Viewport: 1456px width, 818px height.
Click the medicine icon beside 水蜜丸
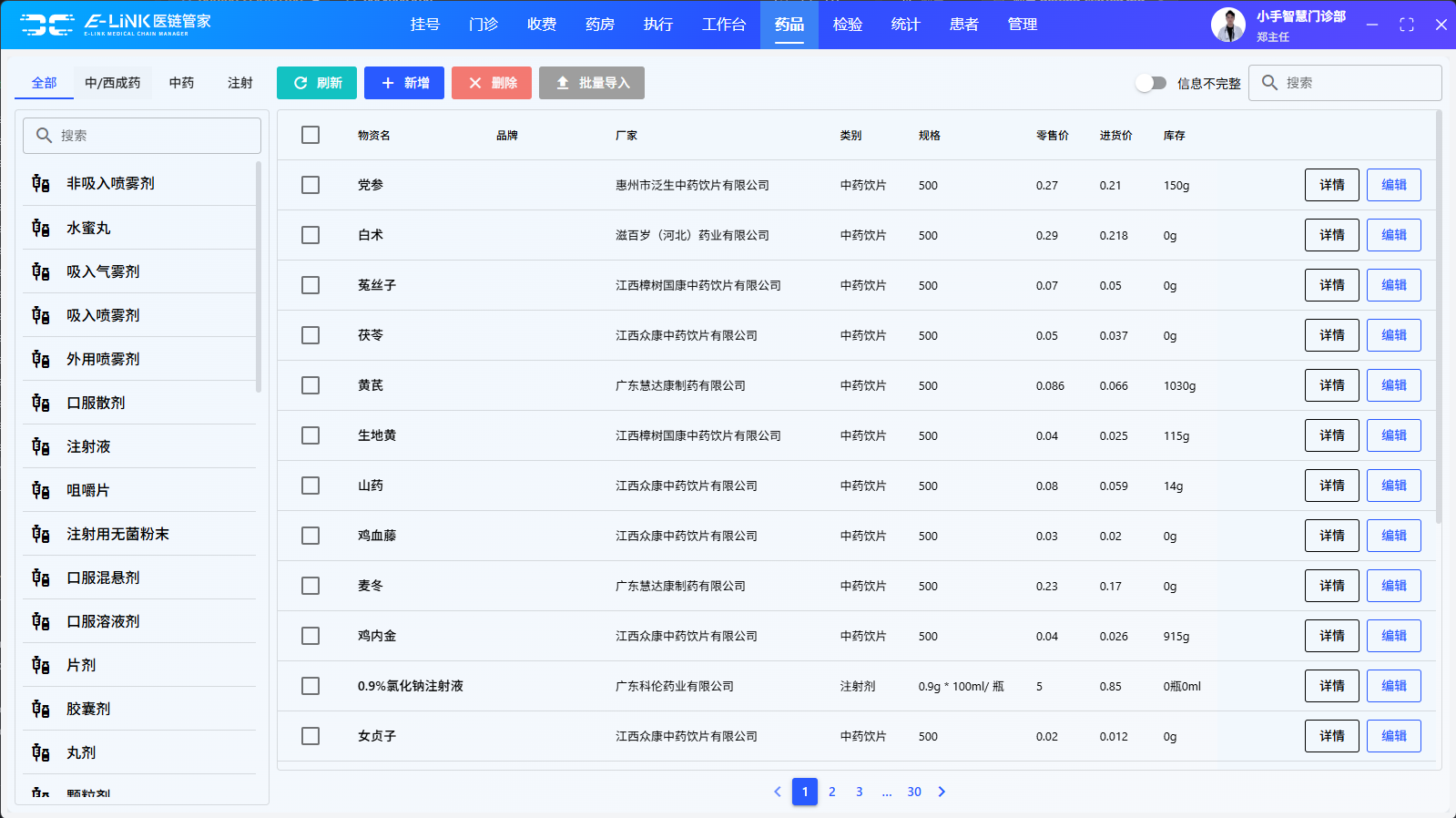tap(41, 228)
